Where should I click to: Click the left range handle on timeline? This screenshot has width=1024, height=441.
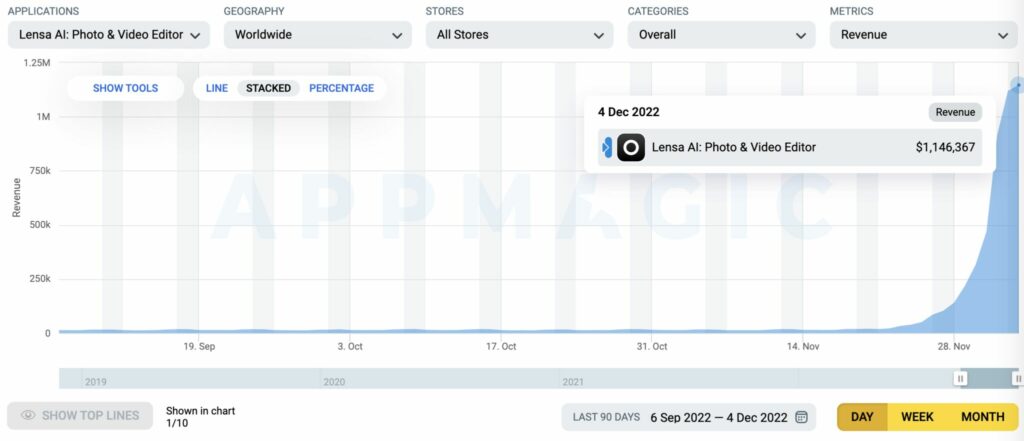(960, 378)
